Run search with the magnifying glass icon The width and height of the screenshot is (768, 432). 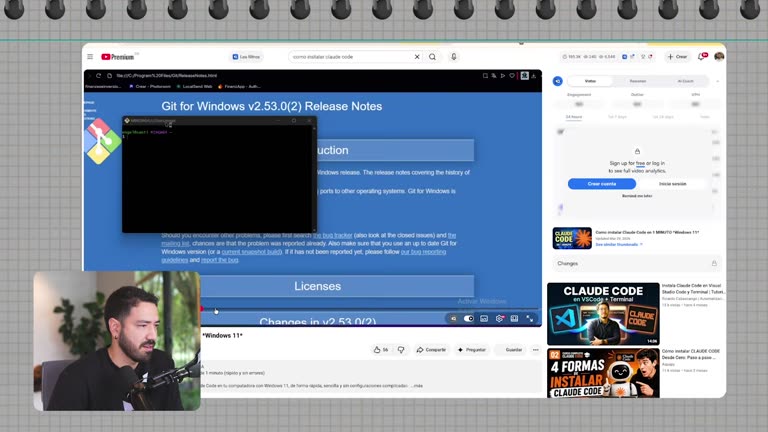pos(432,57)
